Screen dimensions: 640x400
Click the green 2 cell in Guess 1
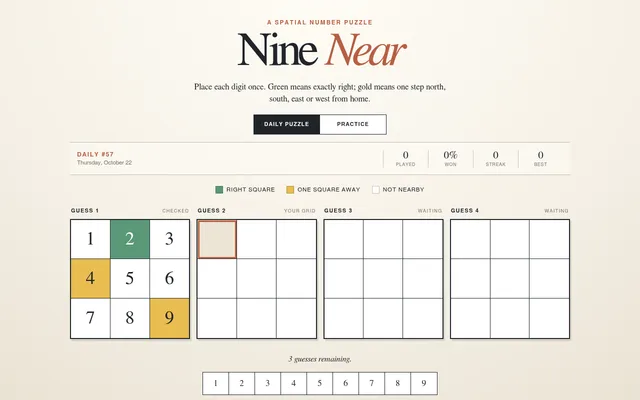click(130, 239)
